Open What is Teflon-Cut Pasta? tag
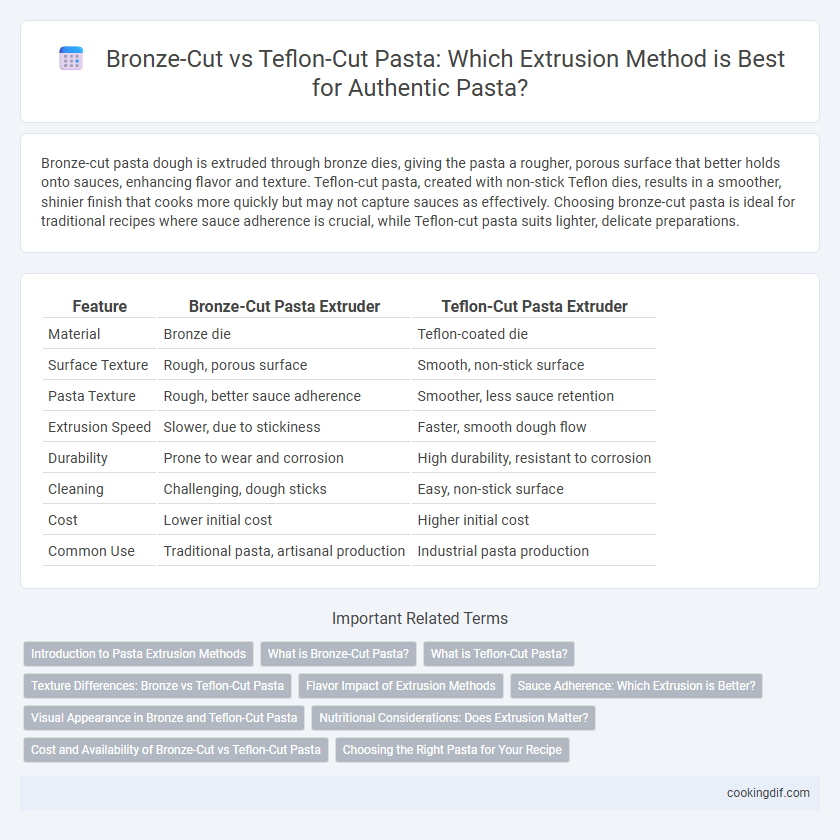Image resolution: width=840 pixels, height=840 pixels. [499, 654]
